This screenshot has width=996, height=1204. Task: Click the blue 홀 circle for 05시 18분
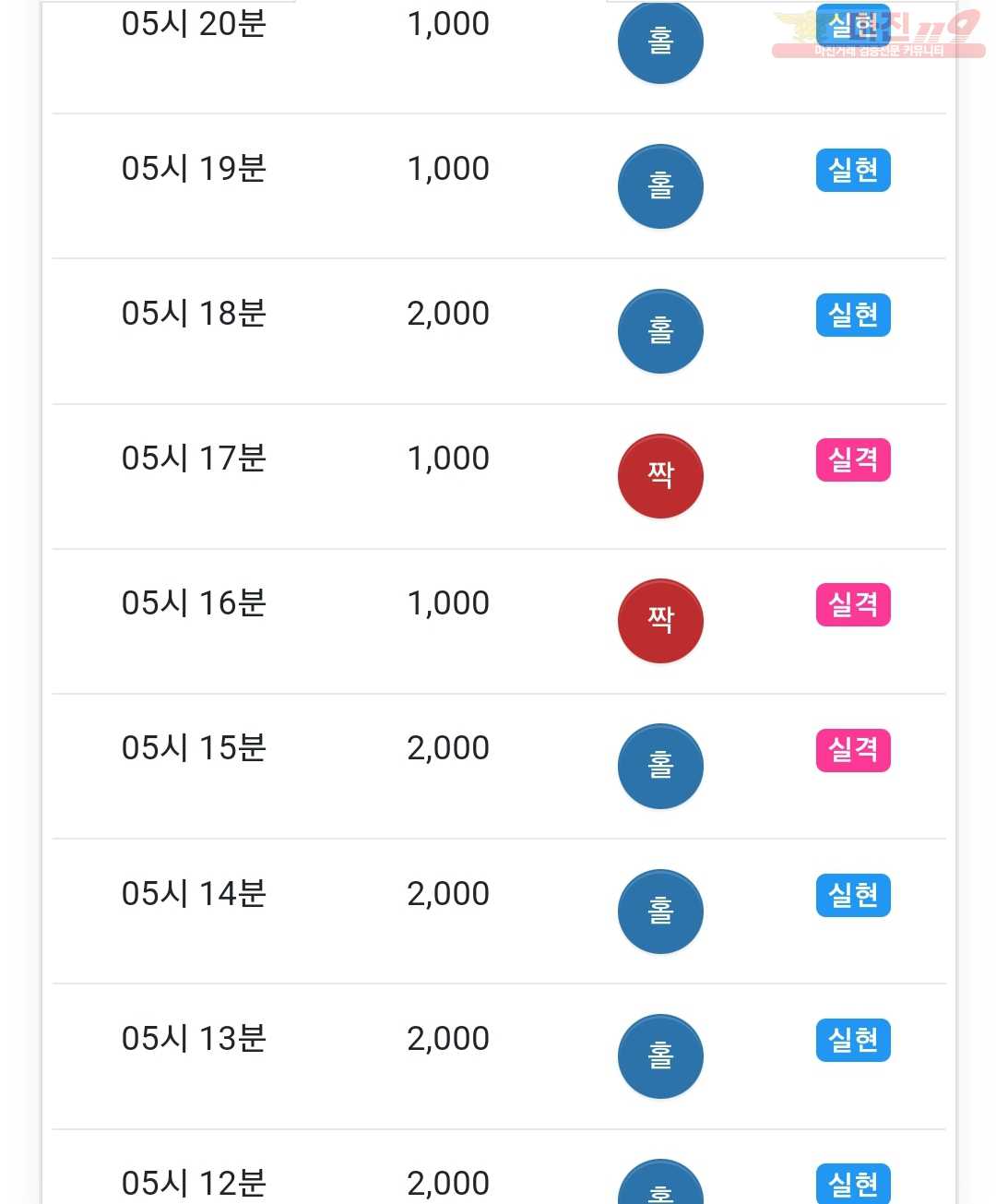pos(660,331)
